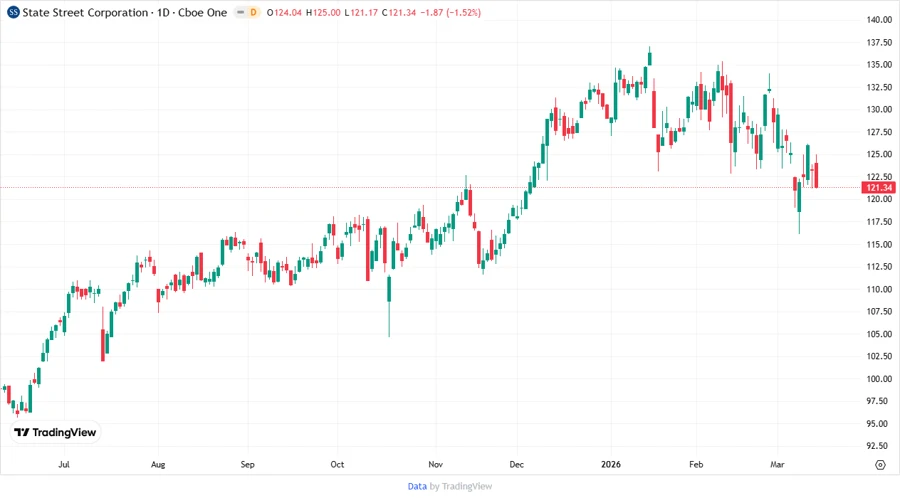Select the red 121.34 current price label
The width and height of the screenshot is (900, 498).
coord(878,188)
